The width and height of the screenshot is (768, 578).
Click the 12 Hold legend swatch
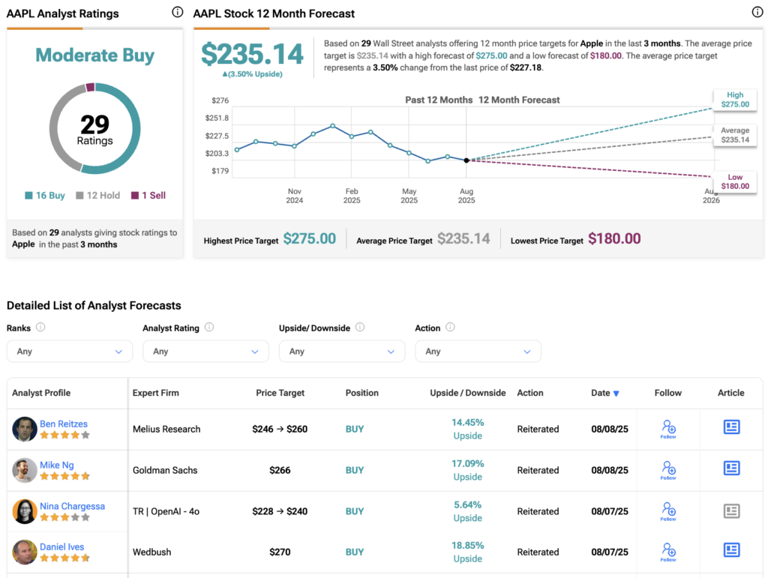point(80,195)
